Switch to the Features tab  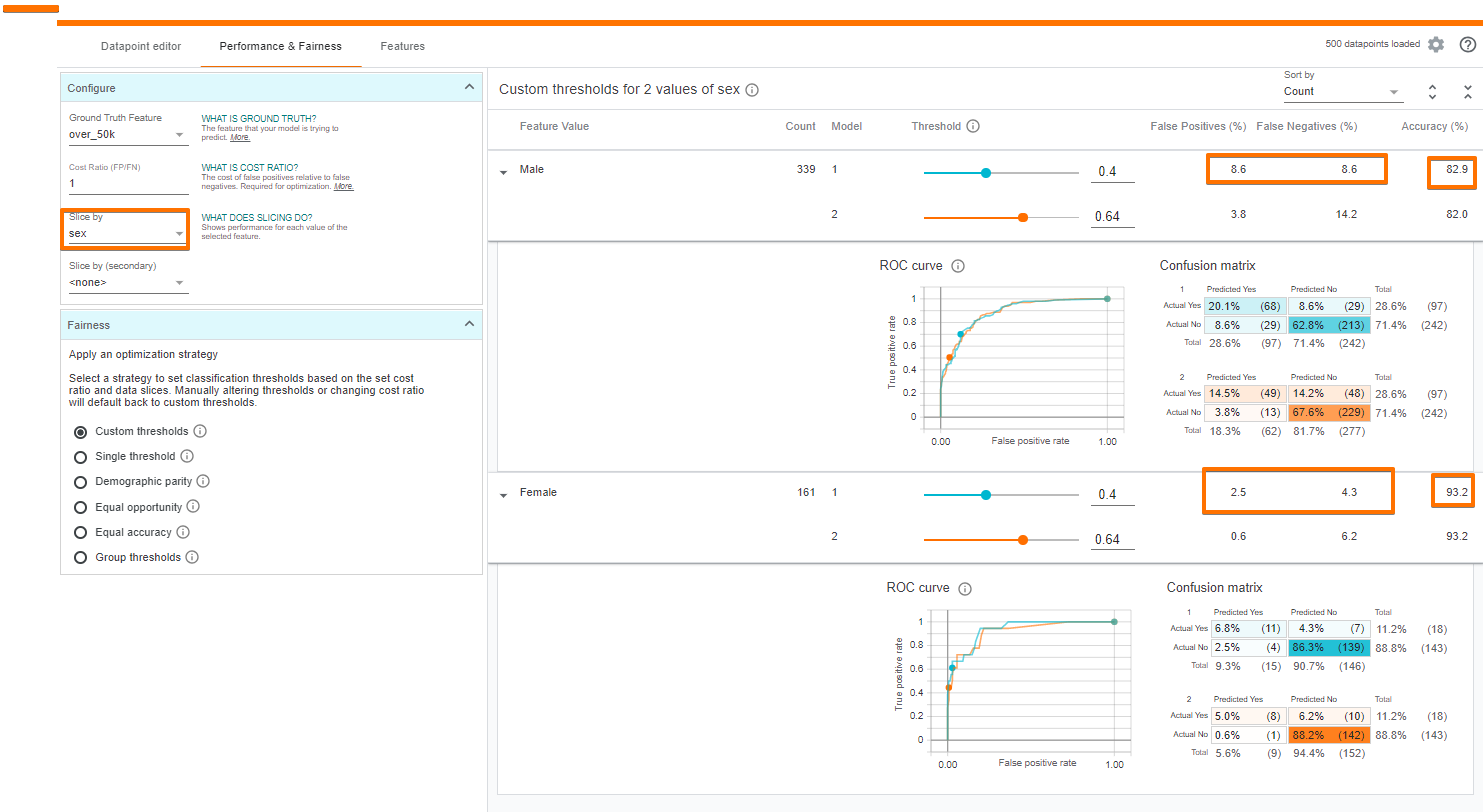[402, 47]
